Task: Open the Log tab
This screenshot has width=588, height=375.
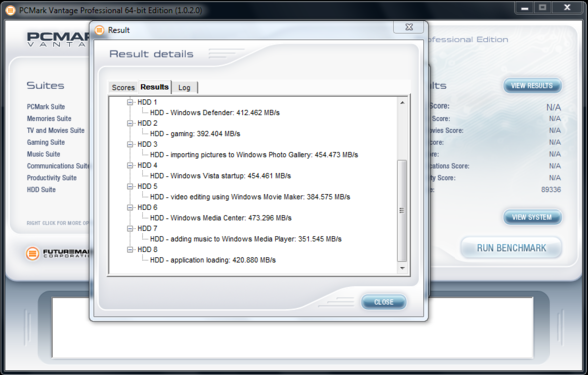Action: 184,87
